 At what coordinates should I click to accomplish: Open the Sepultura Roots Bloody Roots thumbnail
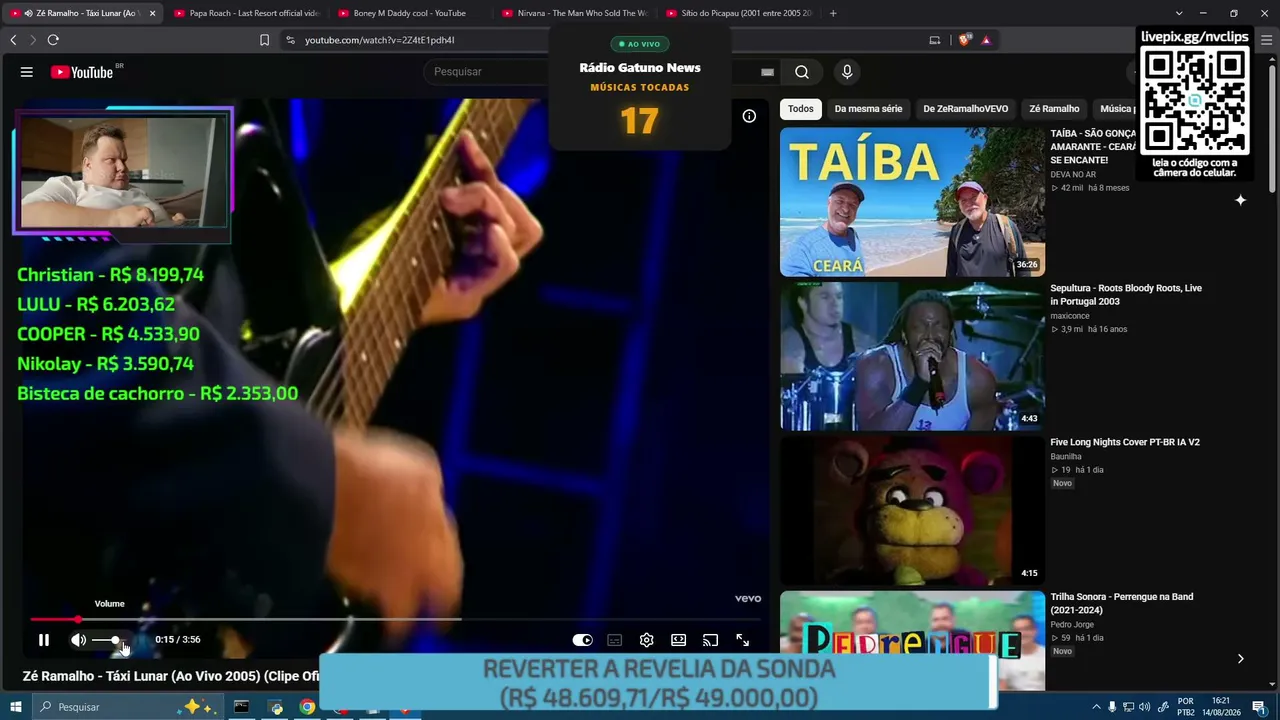coord(912,356)
